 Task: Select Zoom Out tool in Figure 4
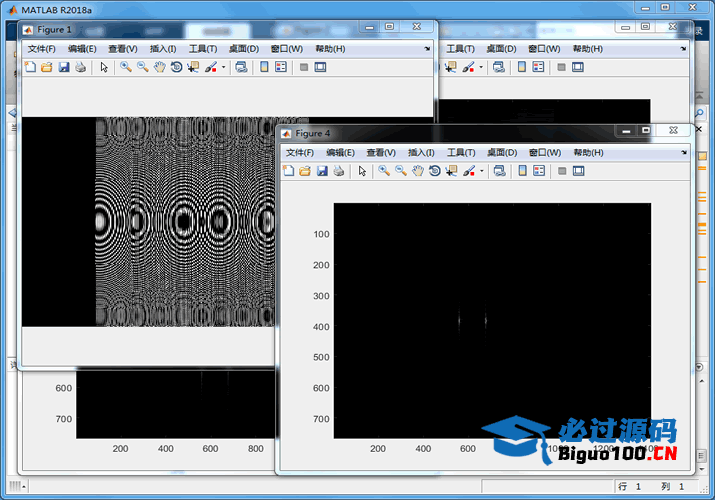point(401,171)
